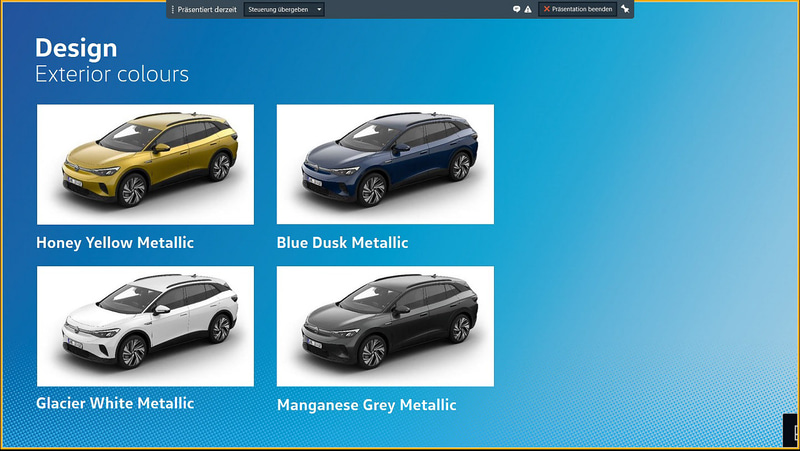The image size is (800, 451).
Task: Select the Blue Dusk Metallic car image
Action: [385, 164]
